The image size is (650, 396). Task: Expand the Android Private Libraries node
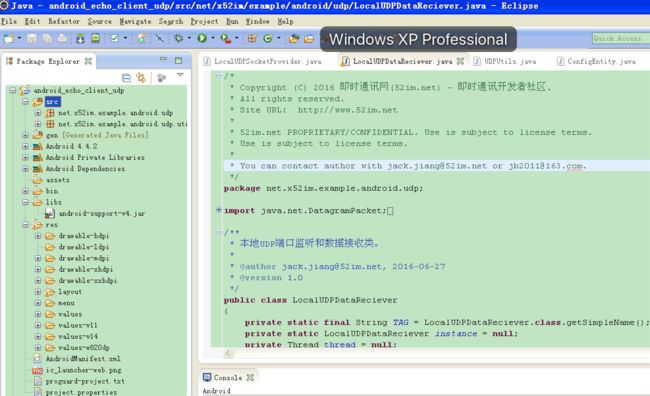coord(25,157)
